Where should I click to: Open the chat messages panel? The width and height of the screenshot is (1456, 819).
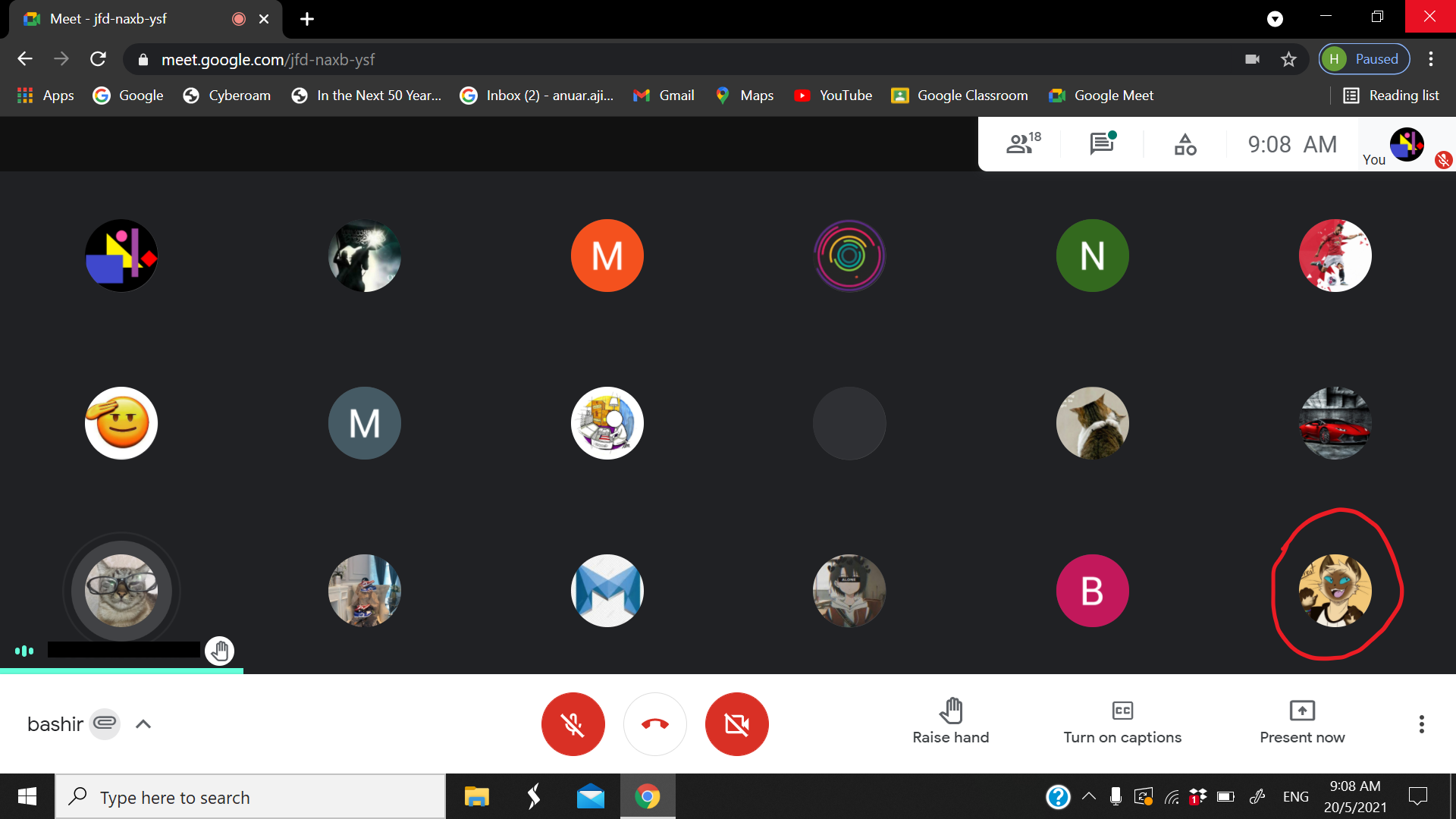pyautogui.click(x=1102, y=143)
